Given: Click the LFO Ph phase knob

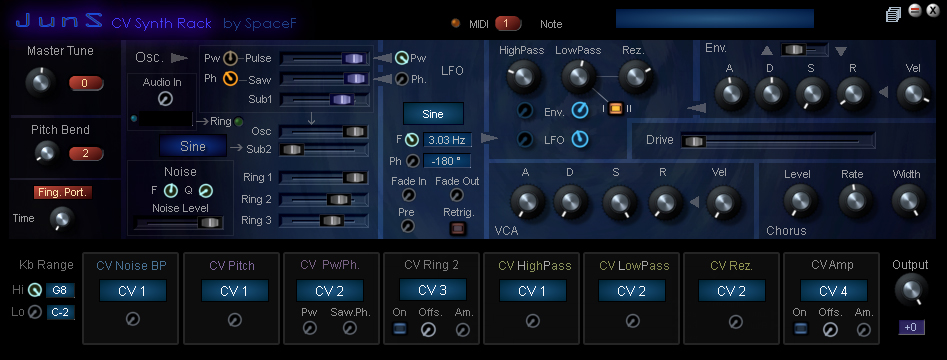Looking at the screenshot, I should tap(413, 161).
